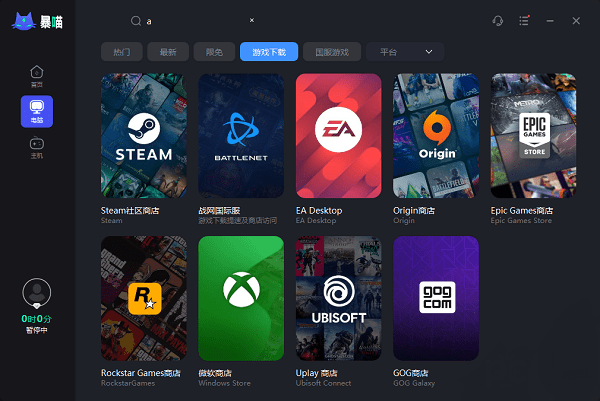Clear the search box with the x
Viewport: 600px width, 401px height.
click(252, 20)
